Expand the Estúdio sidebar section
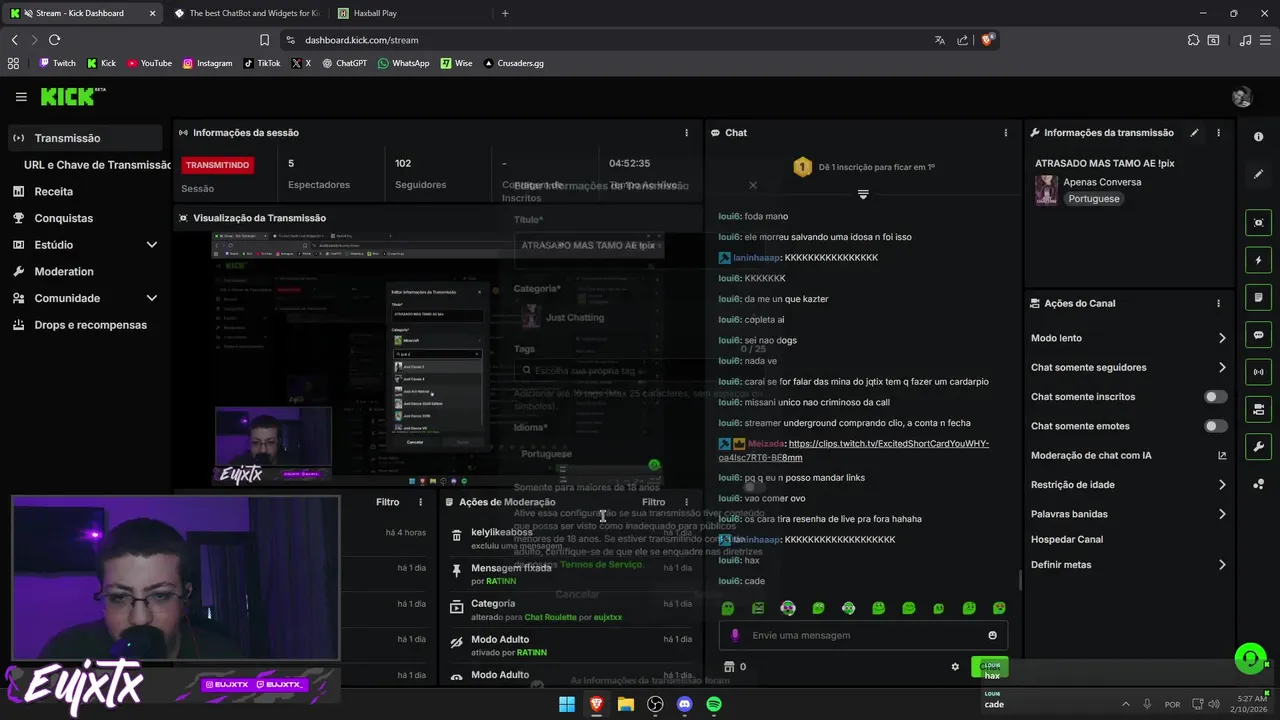The height and width of the screenshot is (720, 1280). coord(151,245)
